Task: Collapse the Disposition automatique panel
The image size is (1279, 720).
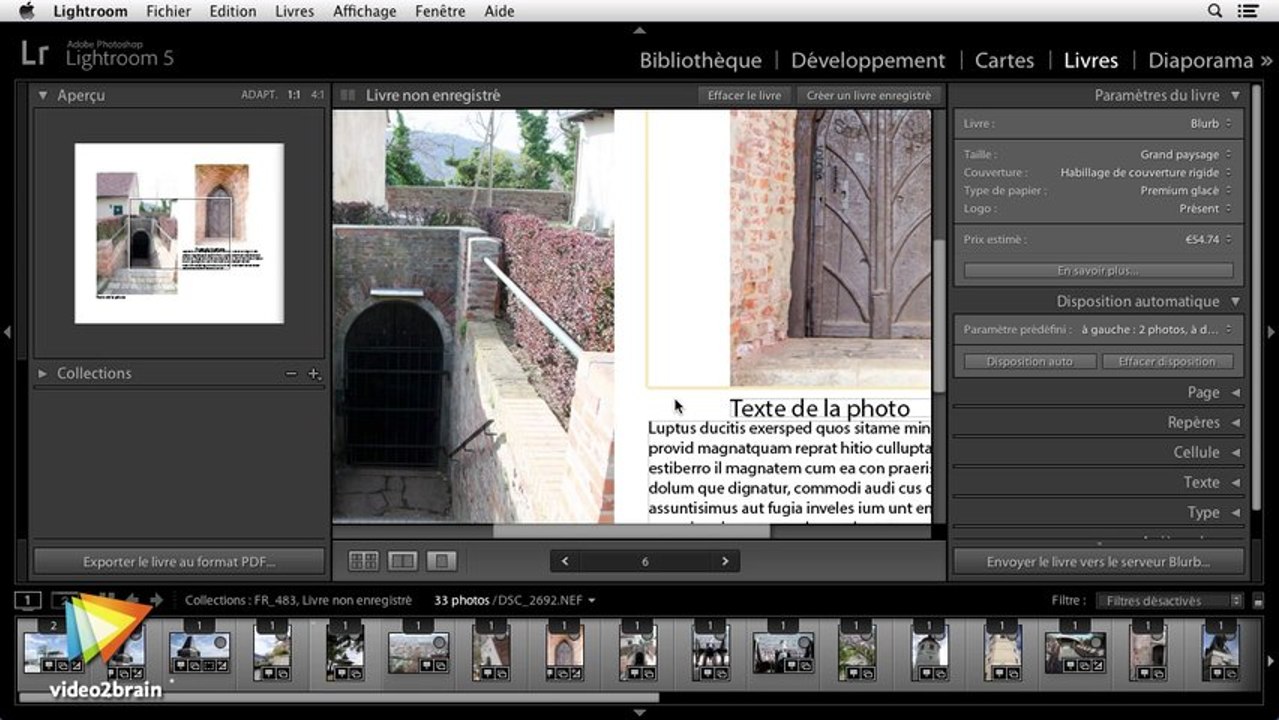Action: 1235,301
